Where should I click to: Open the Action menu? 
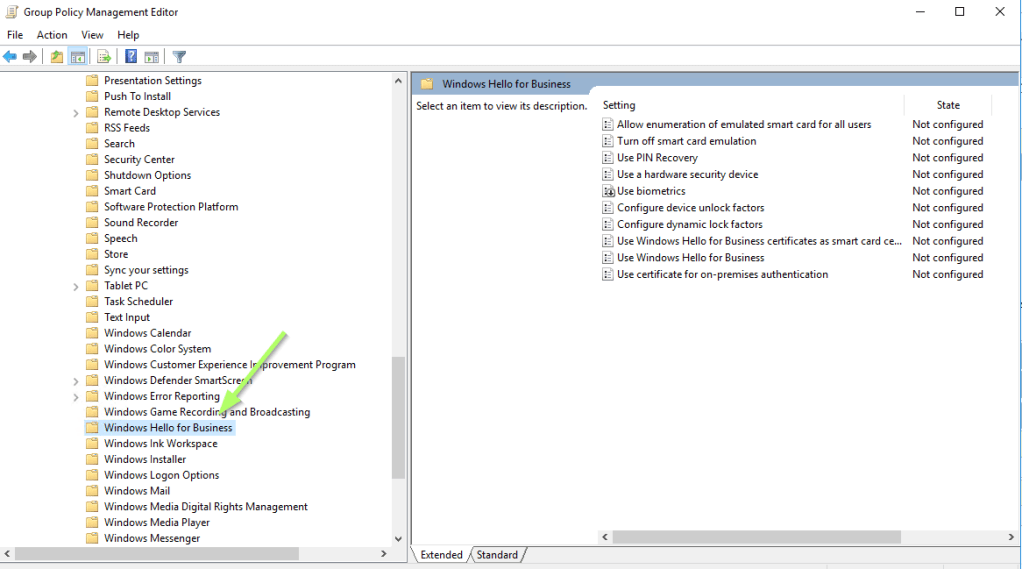point(52,35)
